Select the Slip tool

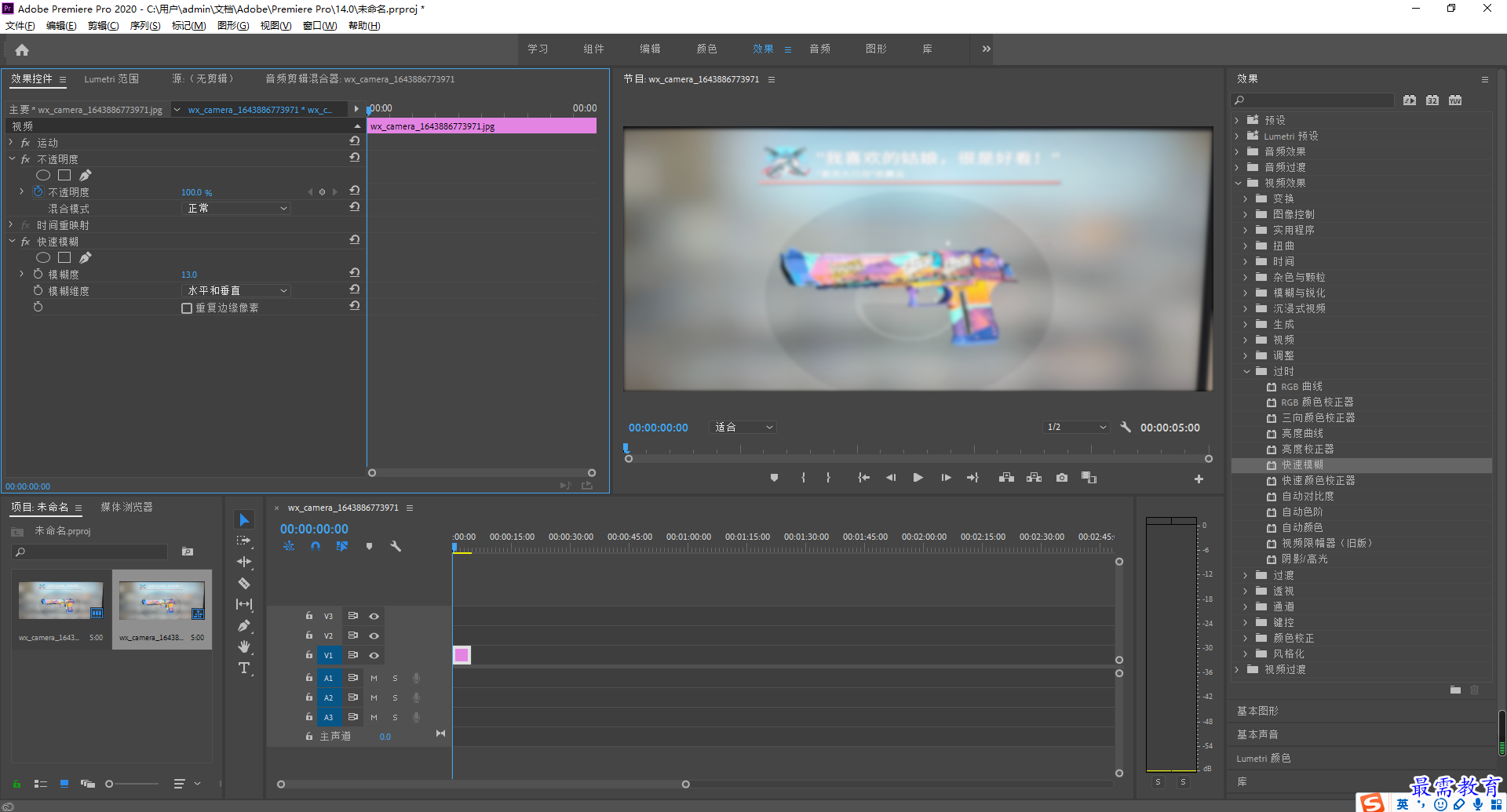tap(244, 604)
